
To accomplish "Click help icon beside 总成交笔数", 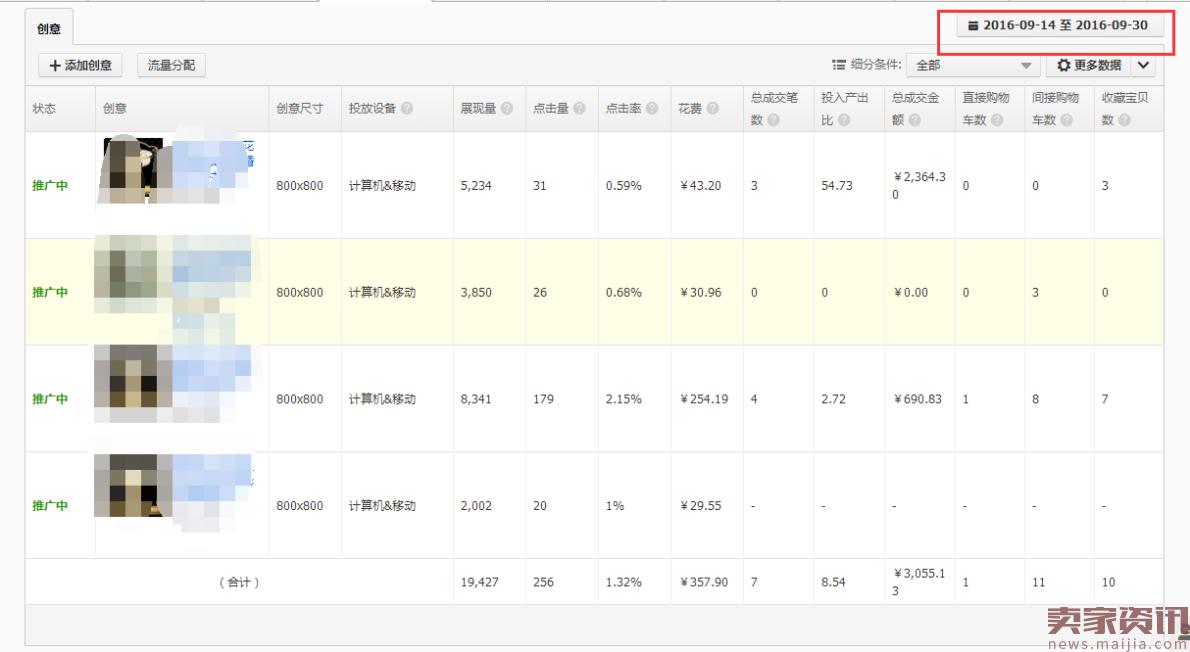I will tap(773, 121).
